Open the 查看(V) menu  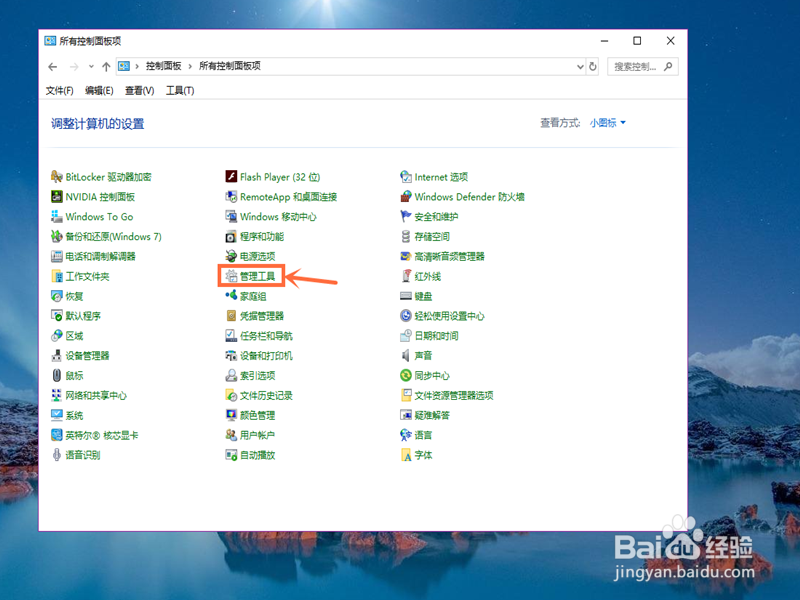click(x=139, y=91)
